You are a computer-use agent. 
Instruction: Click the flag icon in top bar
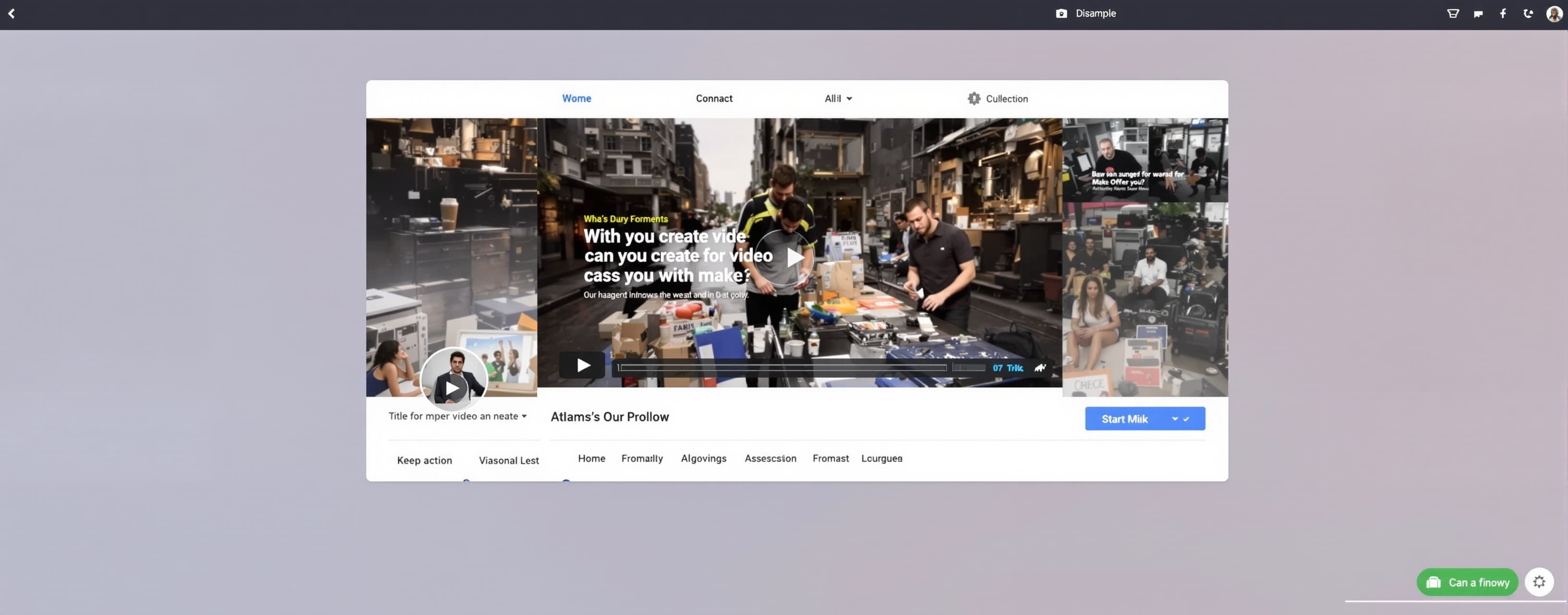click(x=1478, y=14)
